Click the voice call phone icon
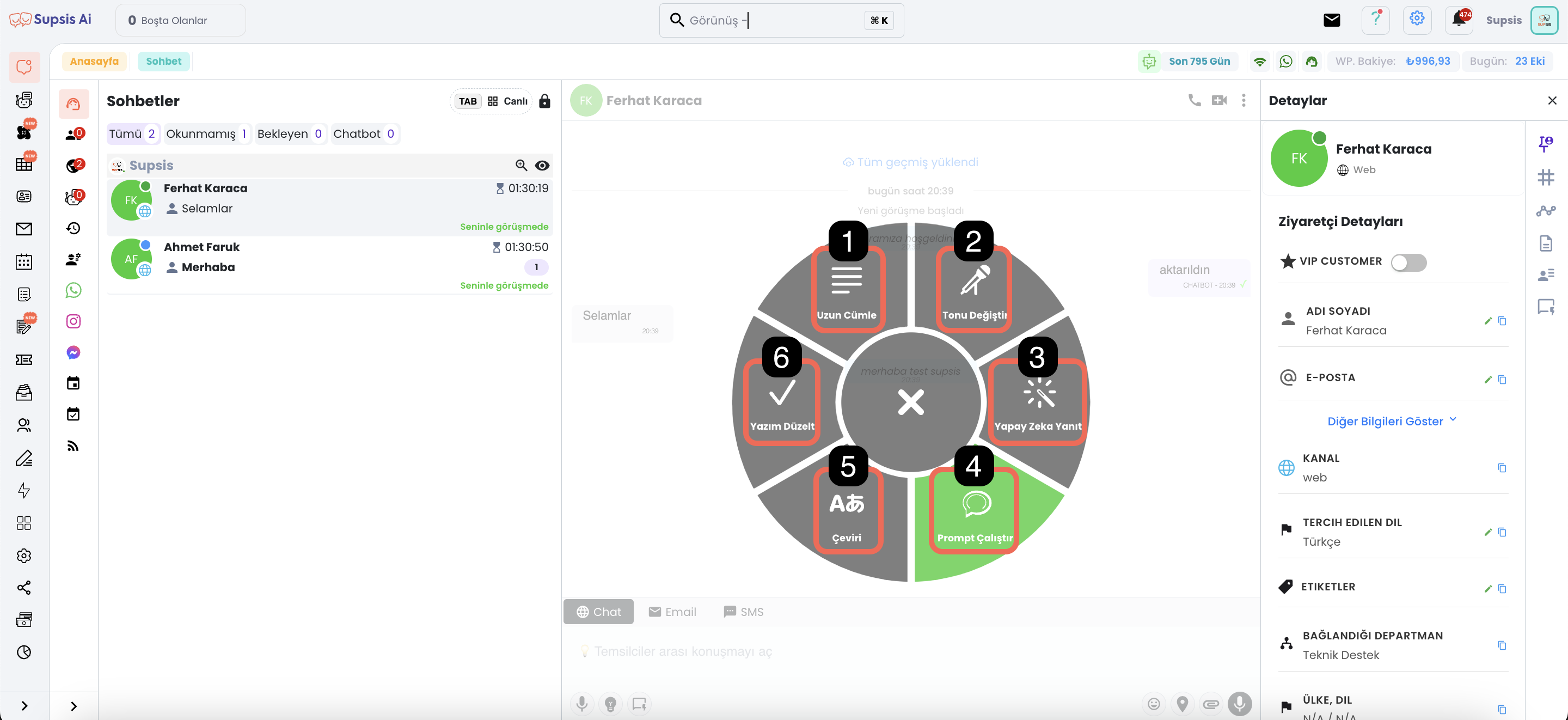This screenshot has width=1568, height=720. [1195, 101]
